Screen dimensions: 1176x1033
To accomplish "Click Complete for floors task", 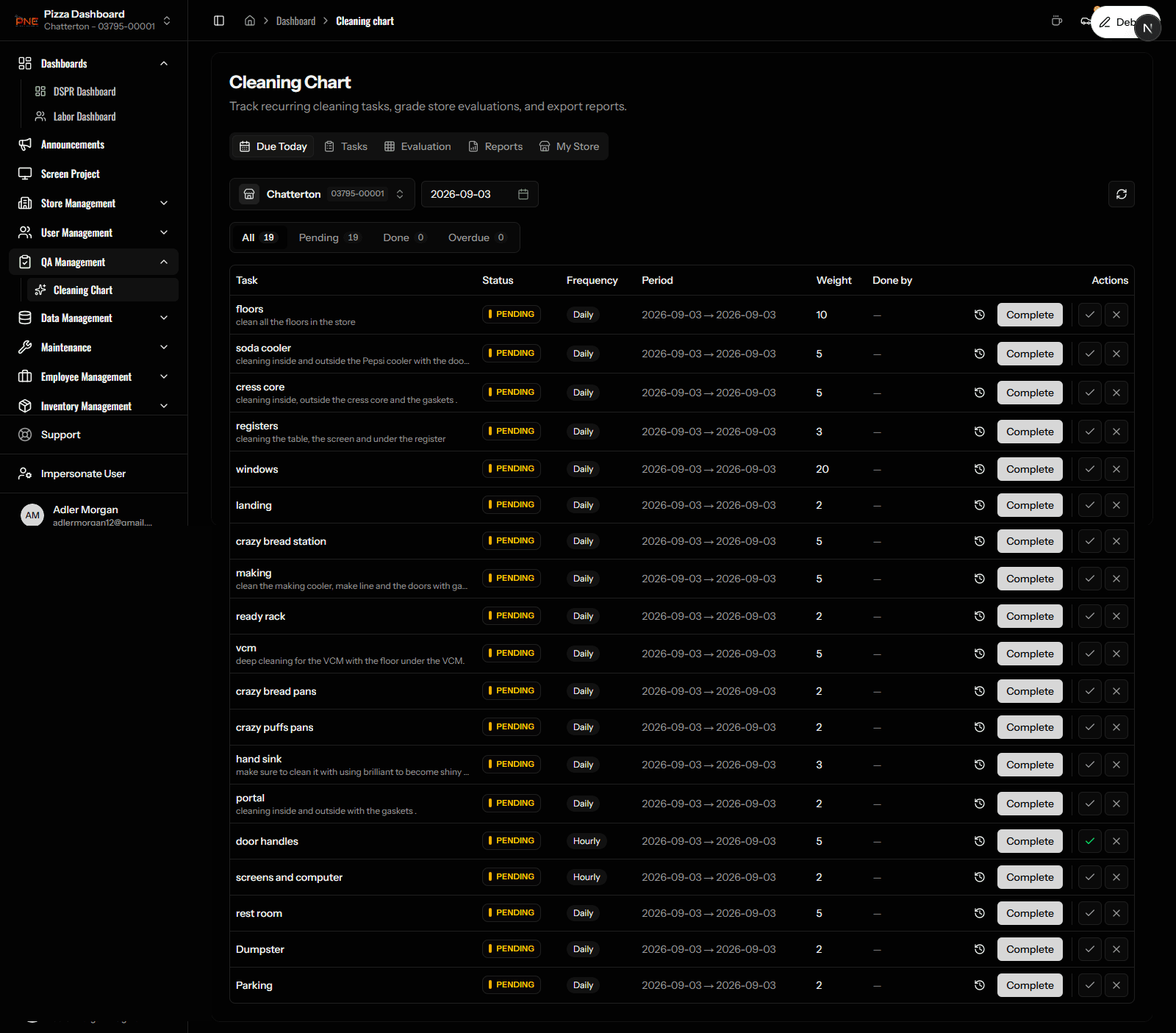I will pos(1030,315).
